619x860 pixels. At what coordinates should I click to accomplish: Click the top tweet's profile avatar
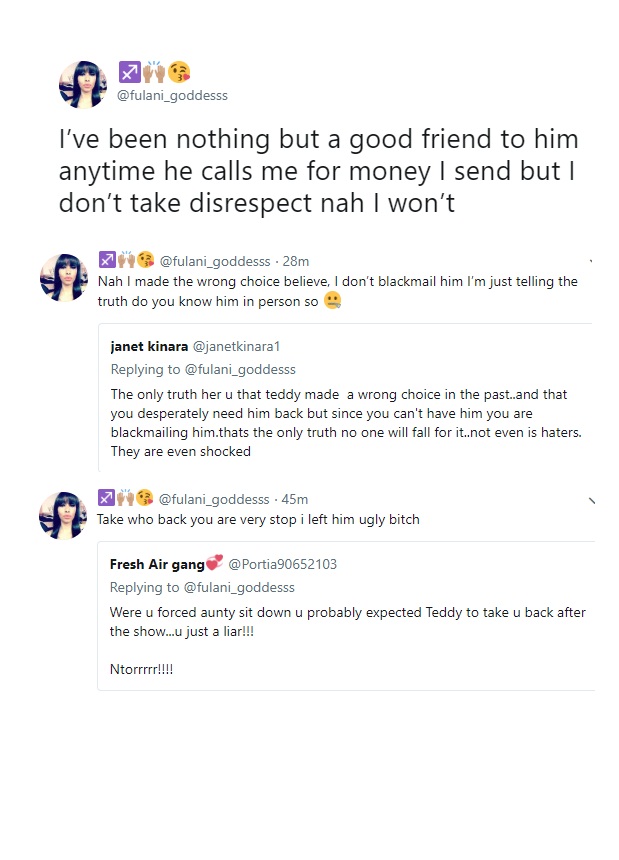(x=83, y=85)
